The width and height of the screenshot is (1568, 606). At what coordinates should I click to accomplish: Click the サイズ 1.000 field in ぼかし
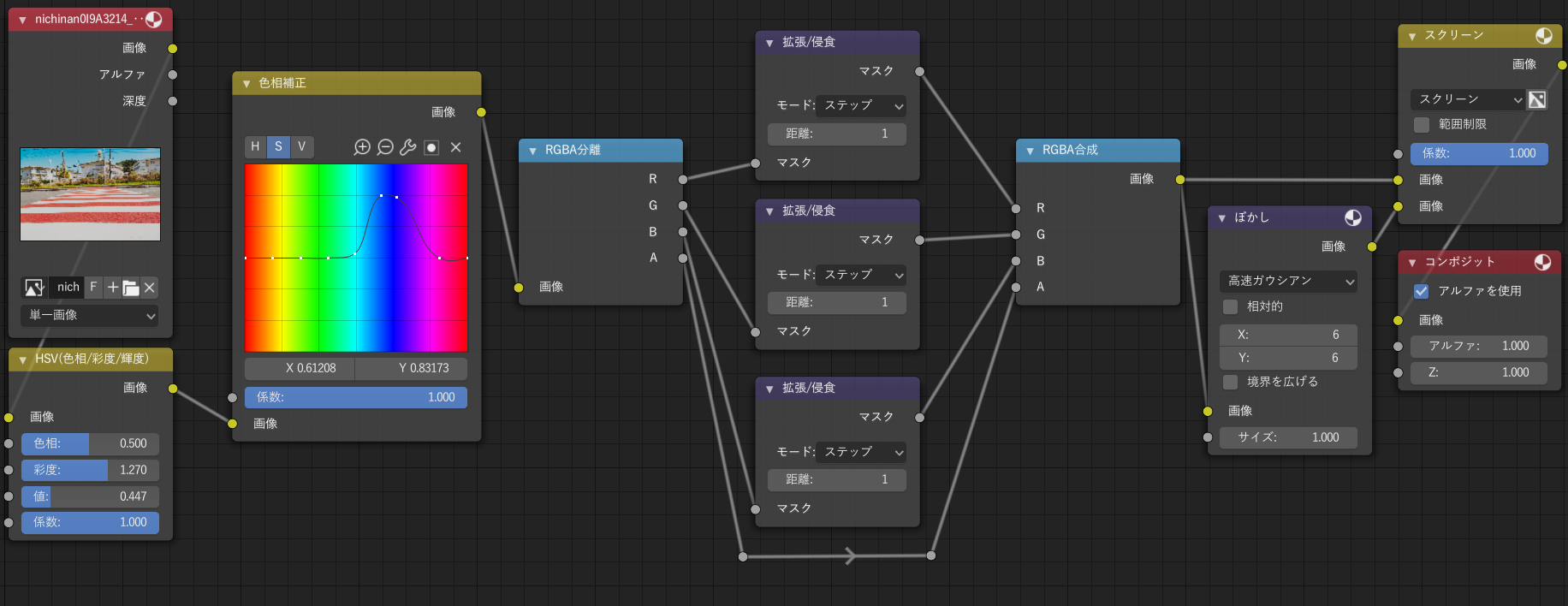point(1289,437)
